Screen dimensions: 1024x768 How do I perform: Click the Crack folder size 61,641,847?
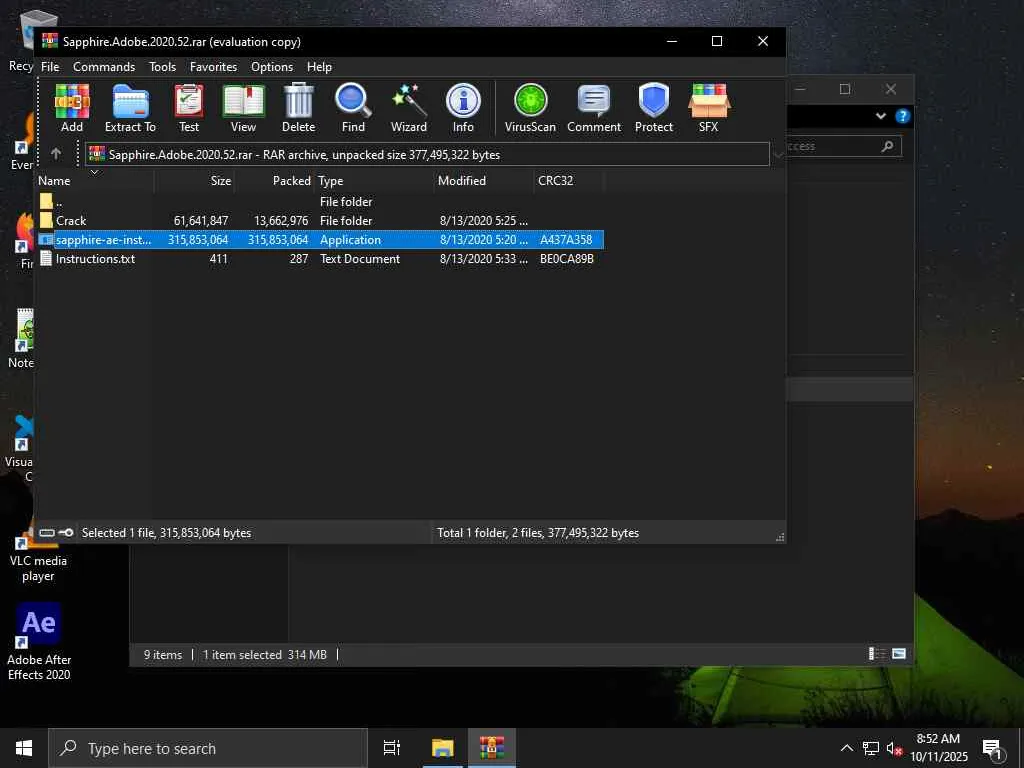pyautogui.click(x=201, y=221)
